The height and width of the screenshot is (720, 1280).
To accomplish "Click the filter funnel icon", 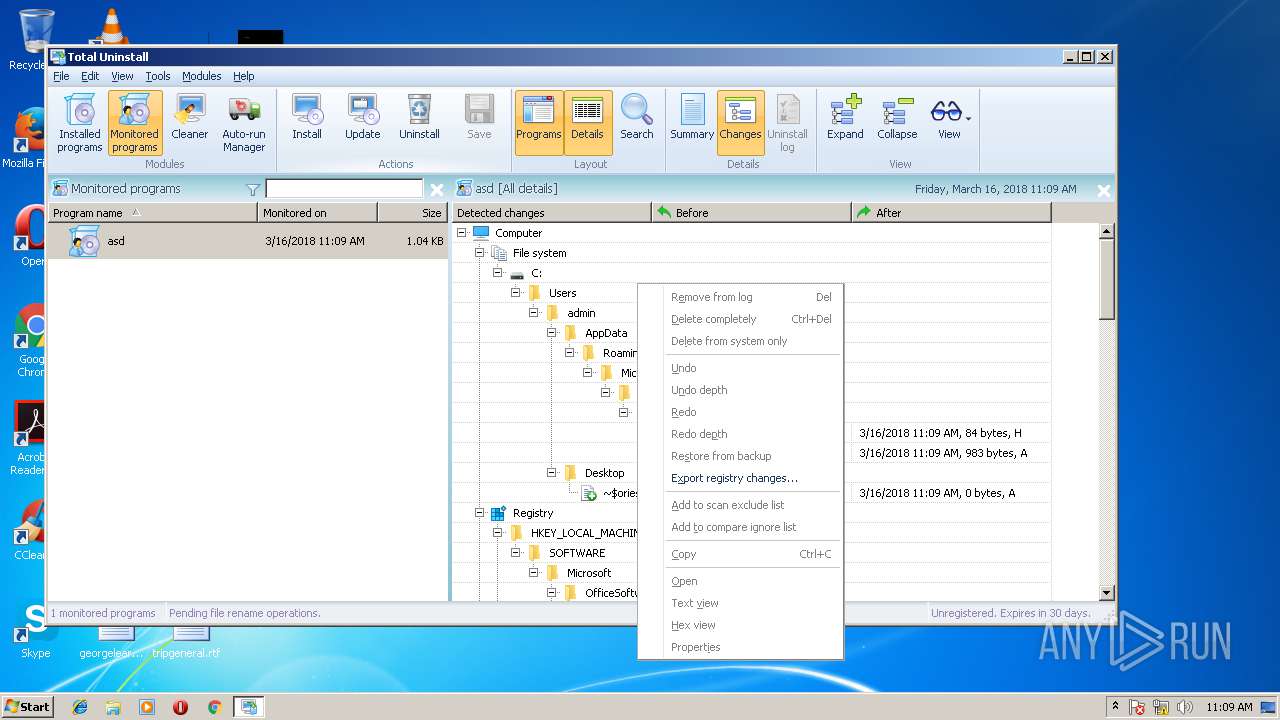I will [253, 189].
